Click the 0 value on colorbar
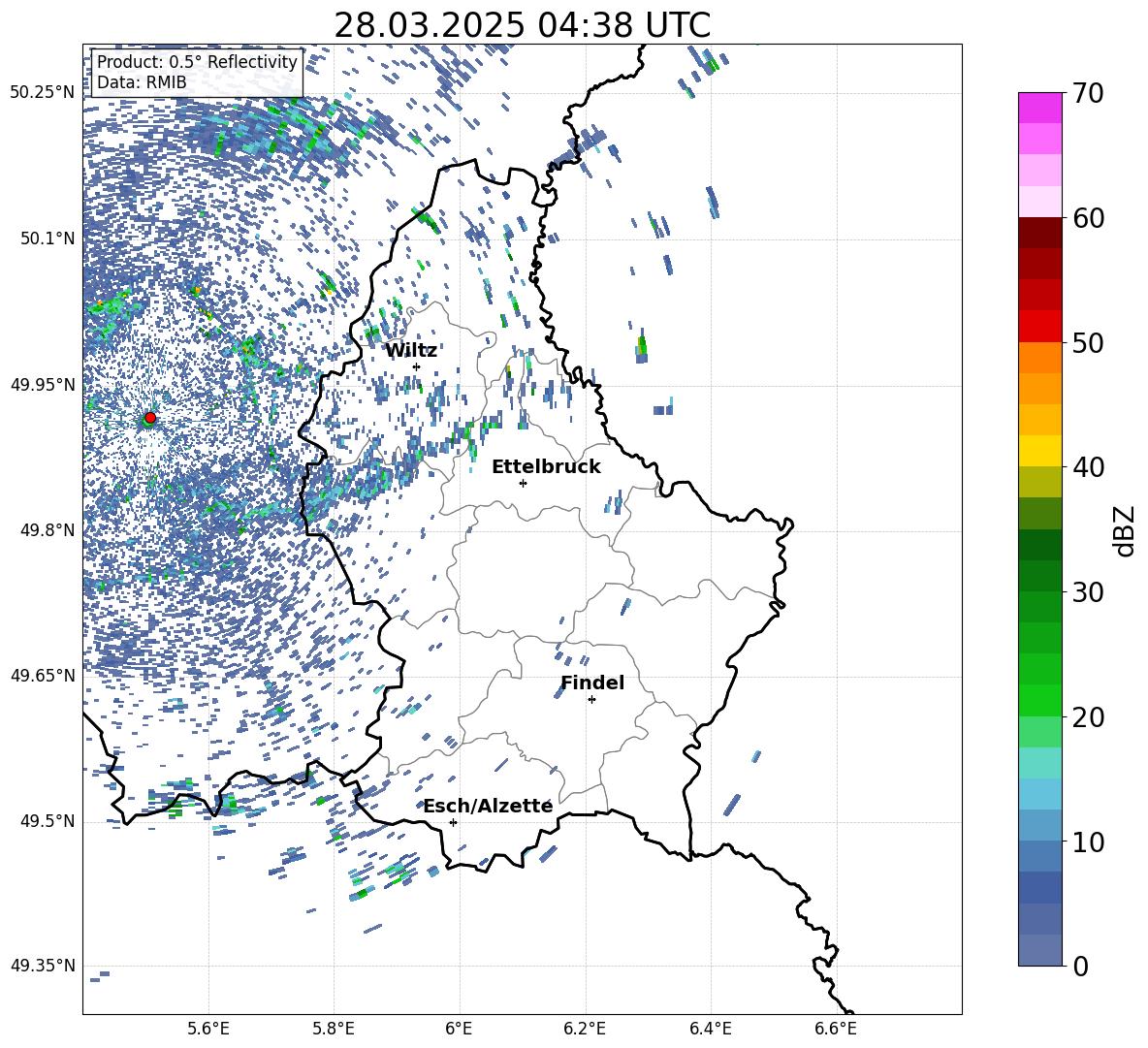 [x=1080, y=967]
